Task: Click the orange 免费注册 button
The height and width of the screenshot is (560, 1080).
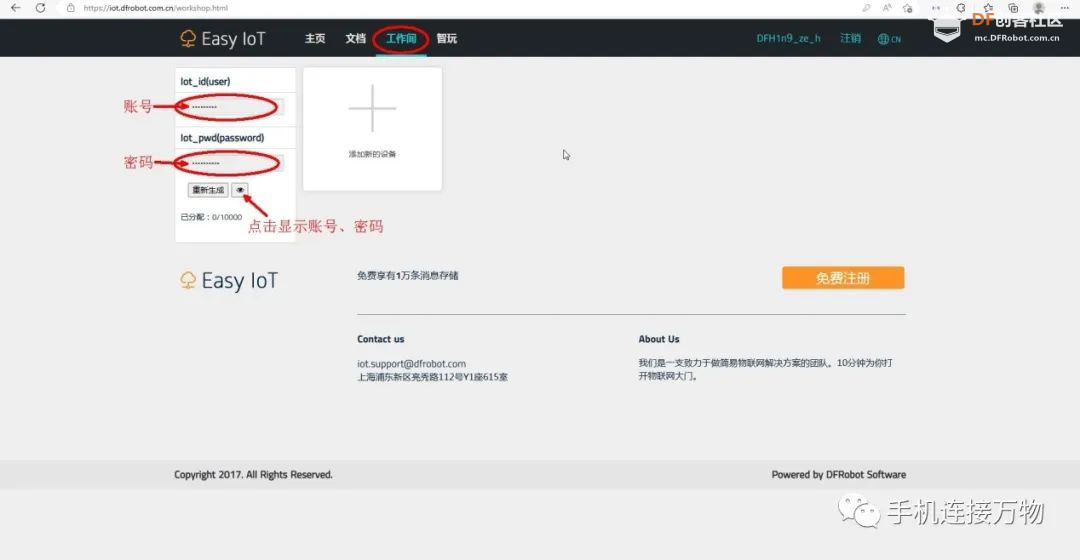Action: [843, 278]
